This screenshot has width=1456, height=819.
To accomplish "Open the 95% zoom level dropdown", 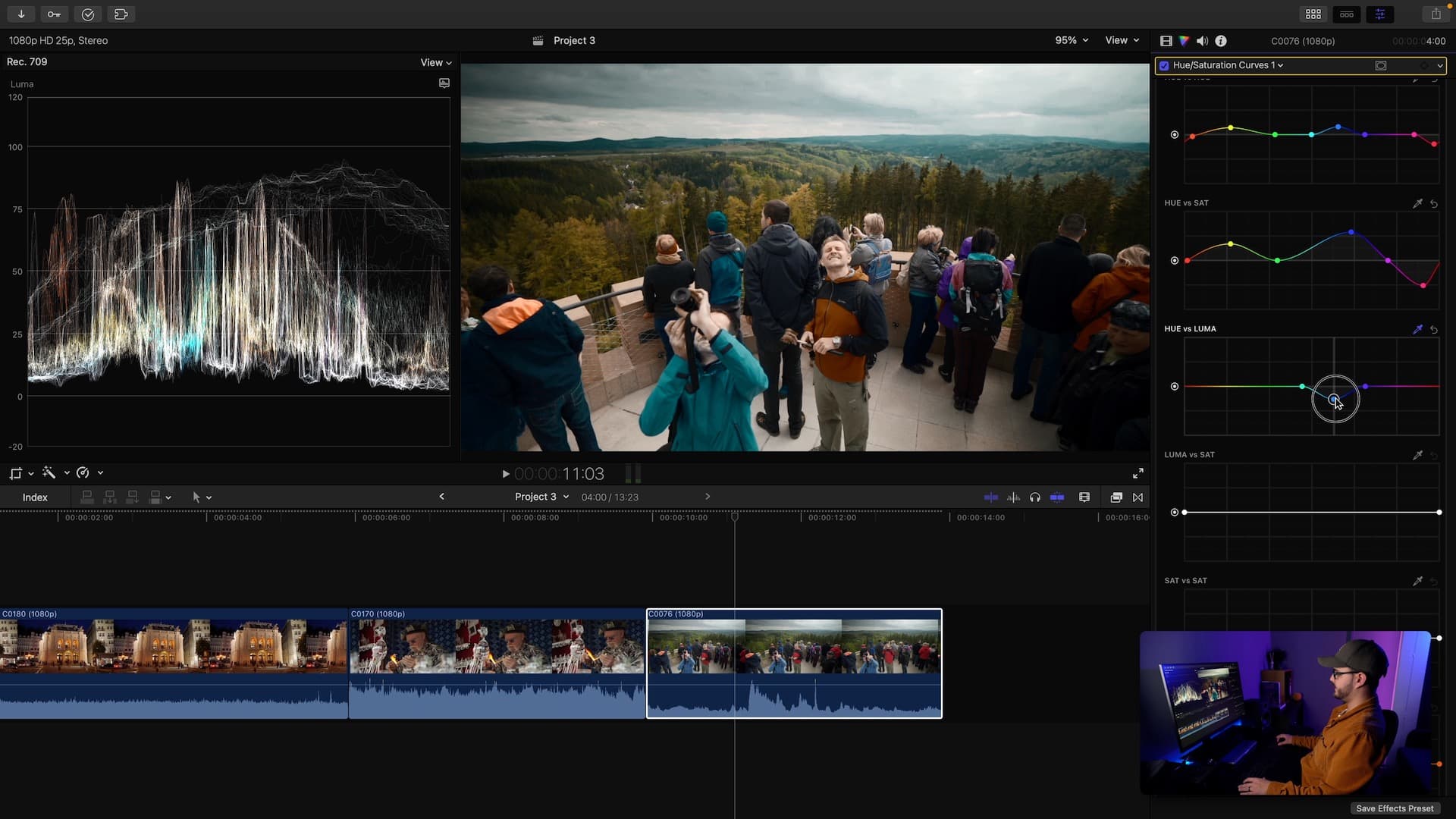I will pos(1072,40).
